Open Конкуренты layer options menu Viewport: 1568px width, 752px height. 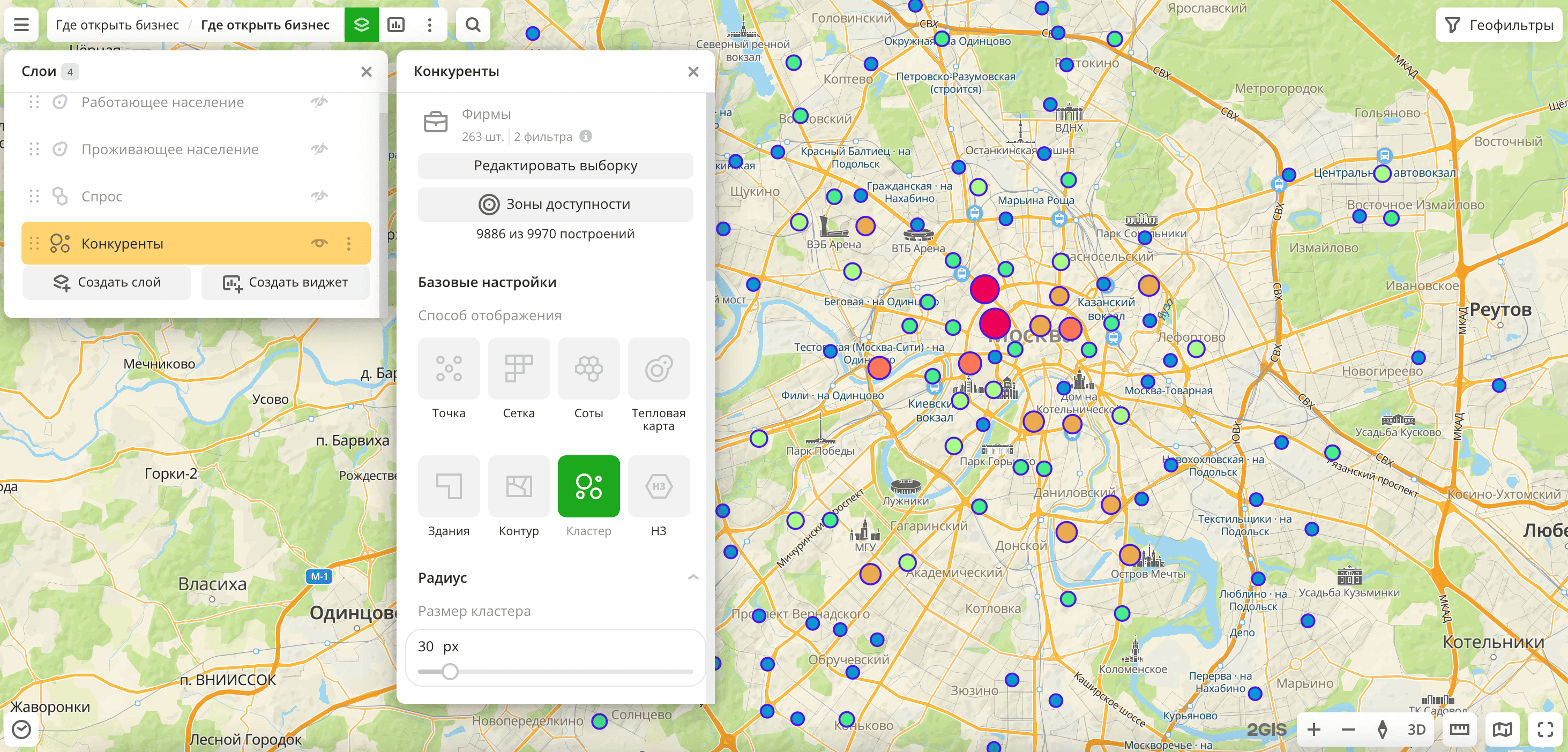click(349, 243)
